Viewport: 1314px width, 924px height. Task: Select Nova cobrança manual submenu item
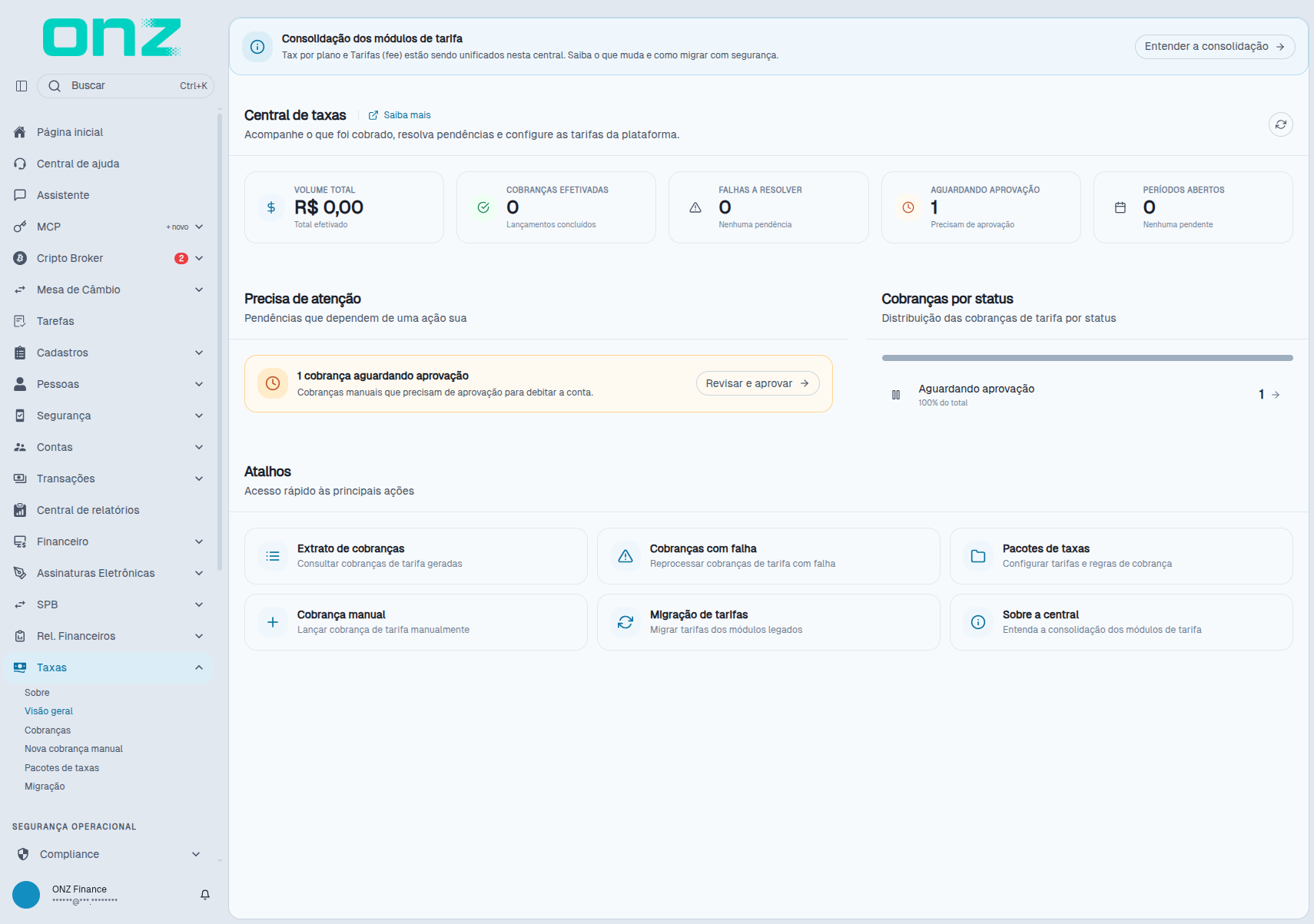[x=74, y=749]
